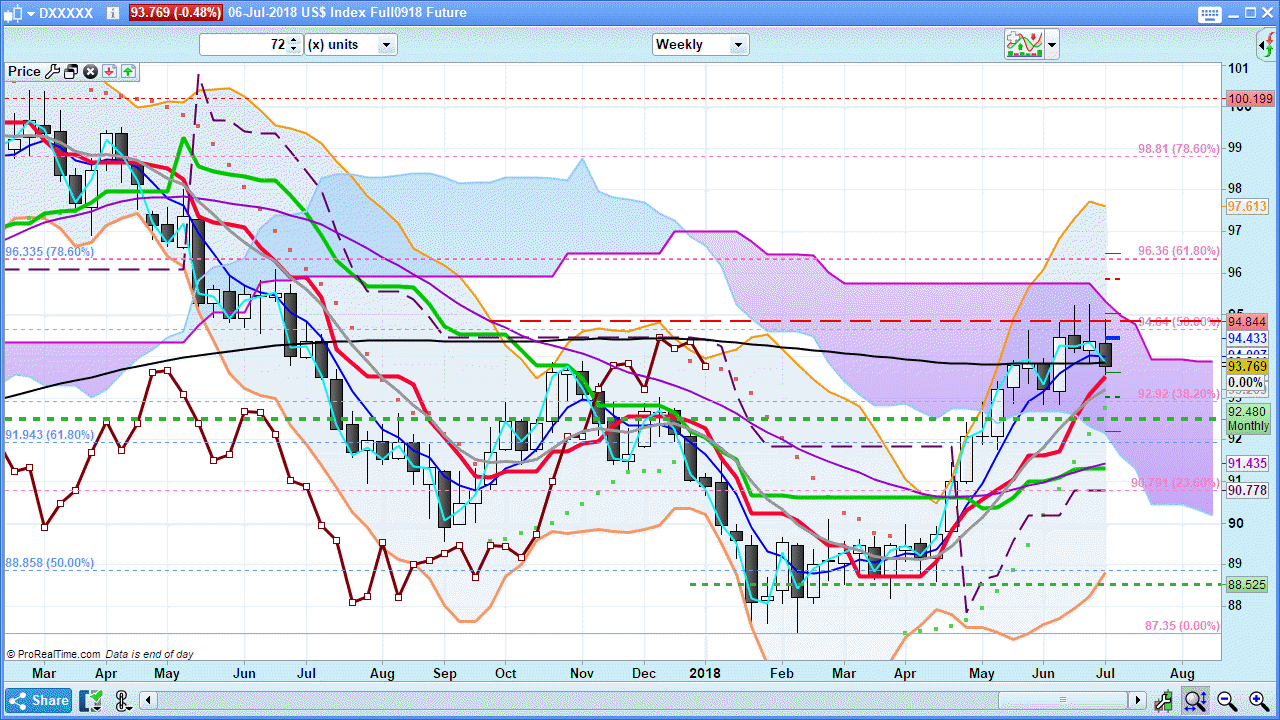Toggle the auto-zoom magnifier icon
The image size is (1280, 720).
coord(1195,700)
